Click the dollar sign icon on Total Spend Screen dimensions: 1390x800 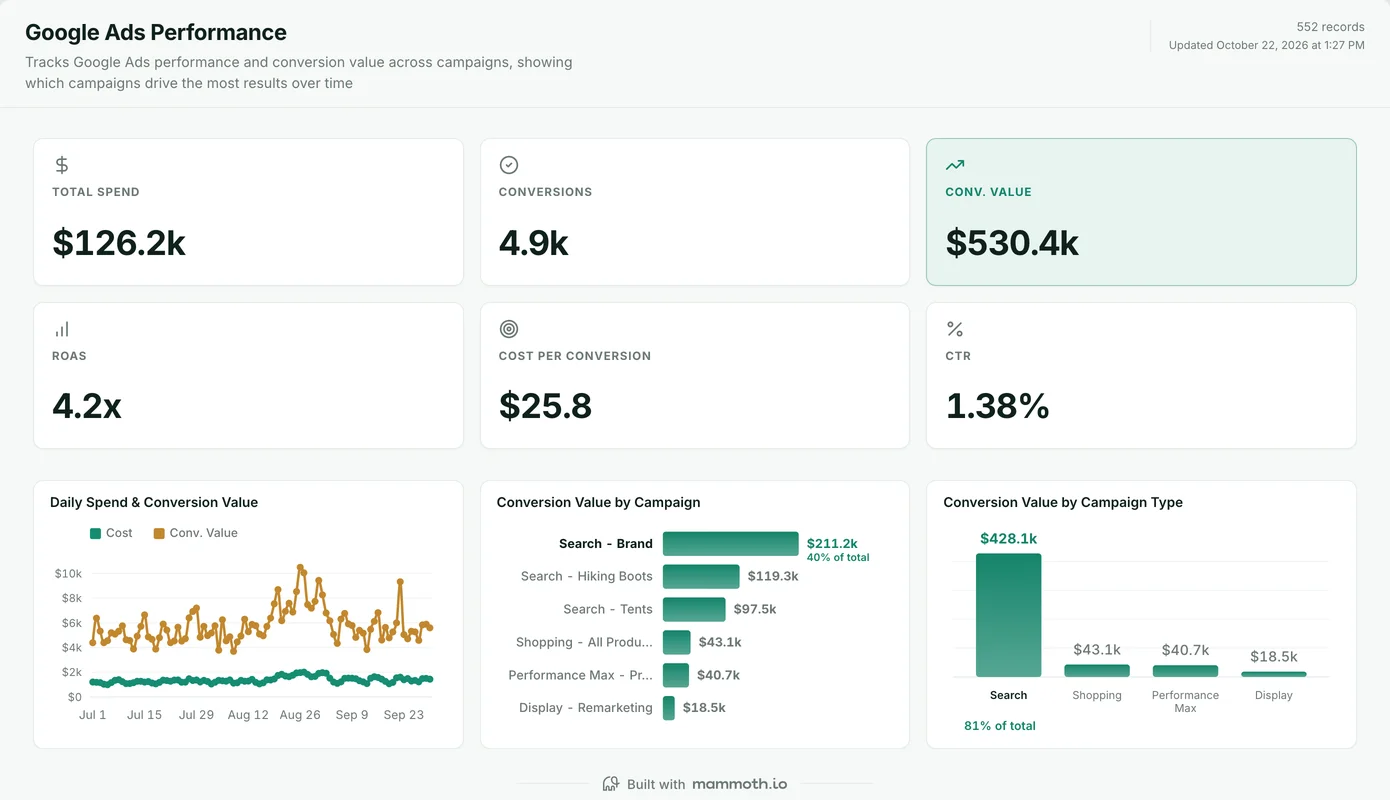(x=62, y=165)
